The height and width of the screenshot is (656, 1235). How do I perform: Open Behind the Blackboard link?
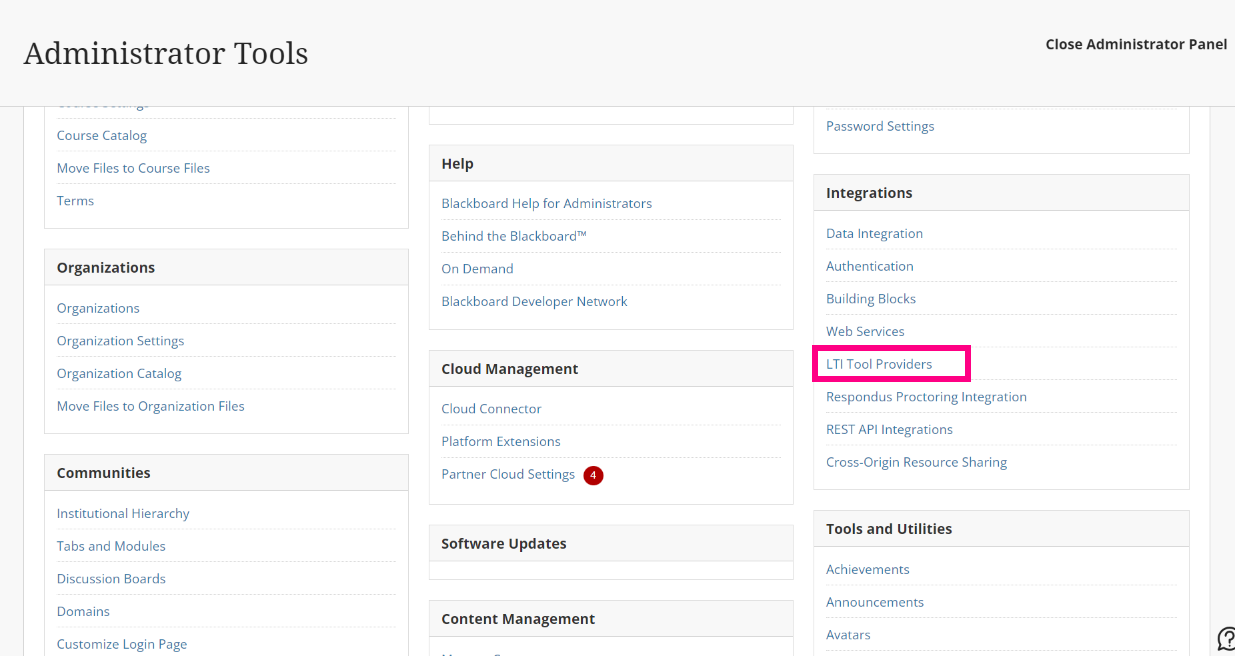tap(514, 236)
